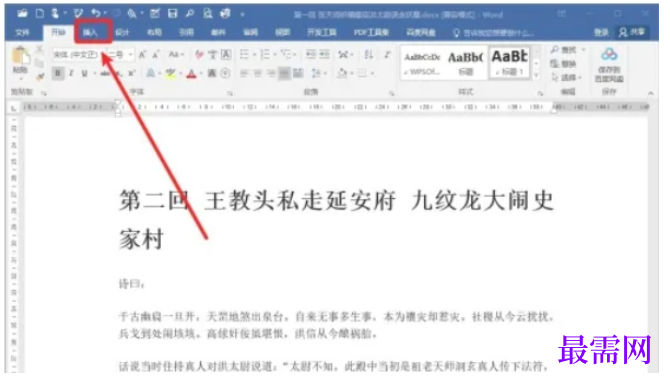Image resolution: width=670 pixels, height=381 pixels.
Task: Open the 邮件 (Mailings) ribbon tab
Action: pos(218,32)
